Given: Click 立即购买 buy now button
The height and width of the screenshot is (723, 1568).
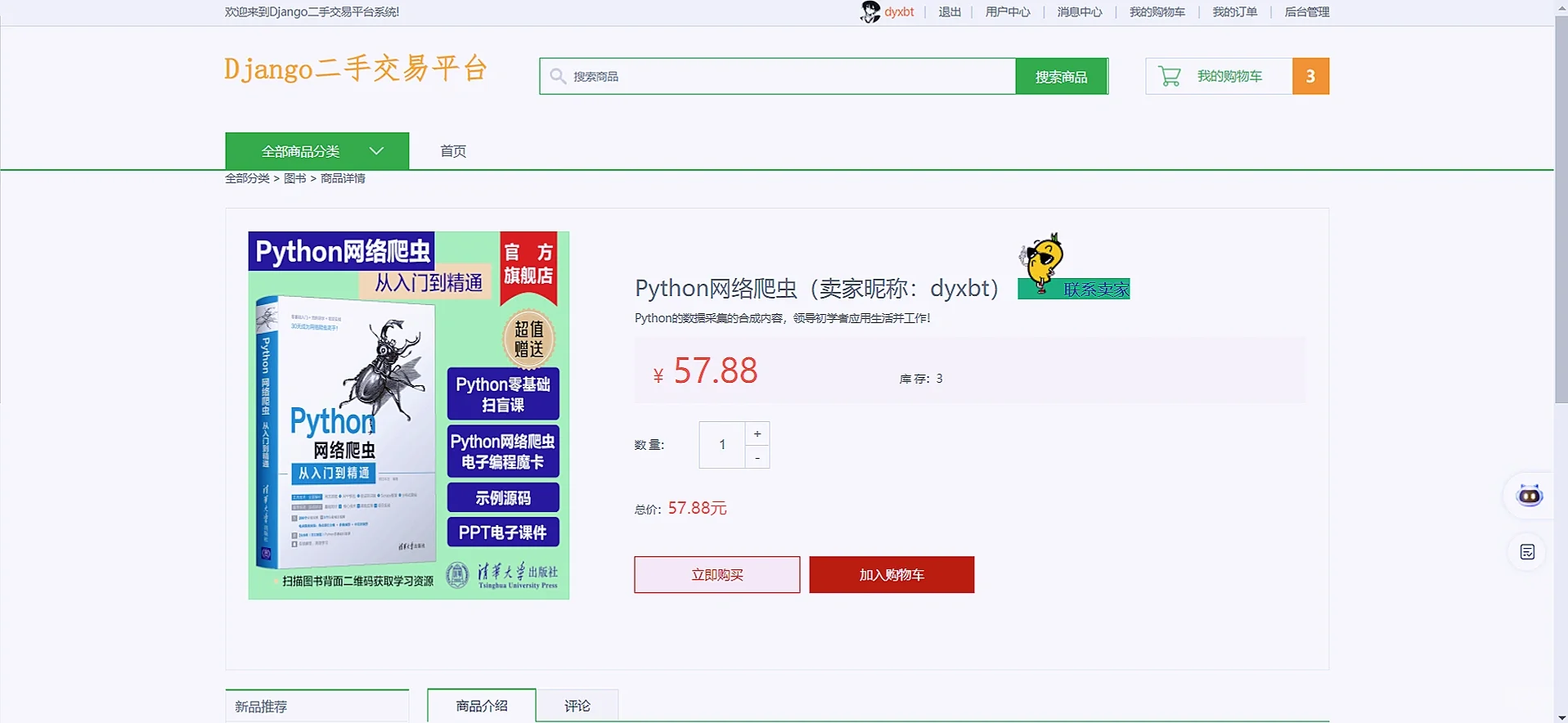Looking at the screenshot, I should tap(717, 575).
